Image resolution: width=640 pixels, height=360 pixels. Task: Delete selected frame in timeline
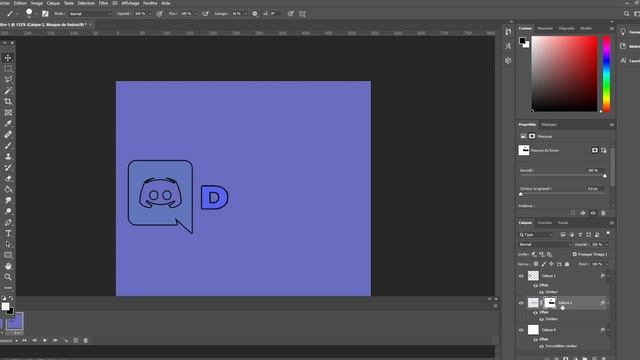click(x=86, y=340)
